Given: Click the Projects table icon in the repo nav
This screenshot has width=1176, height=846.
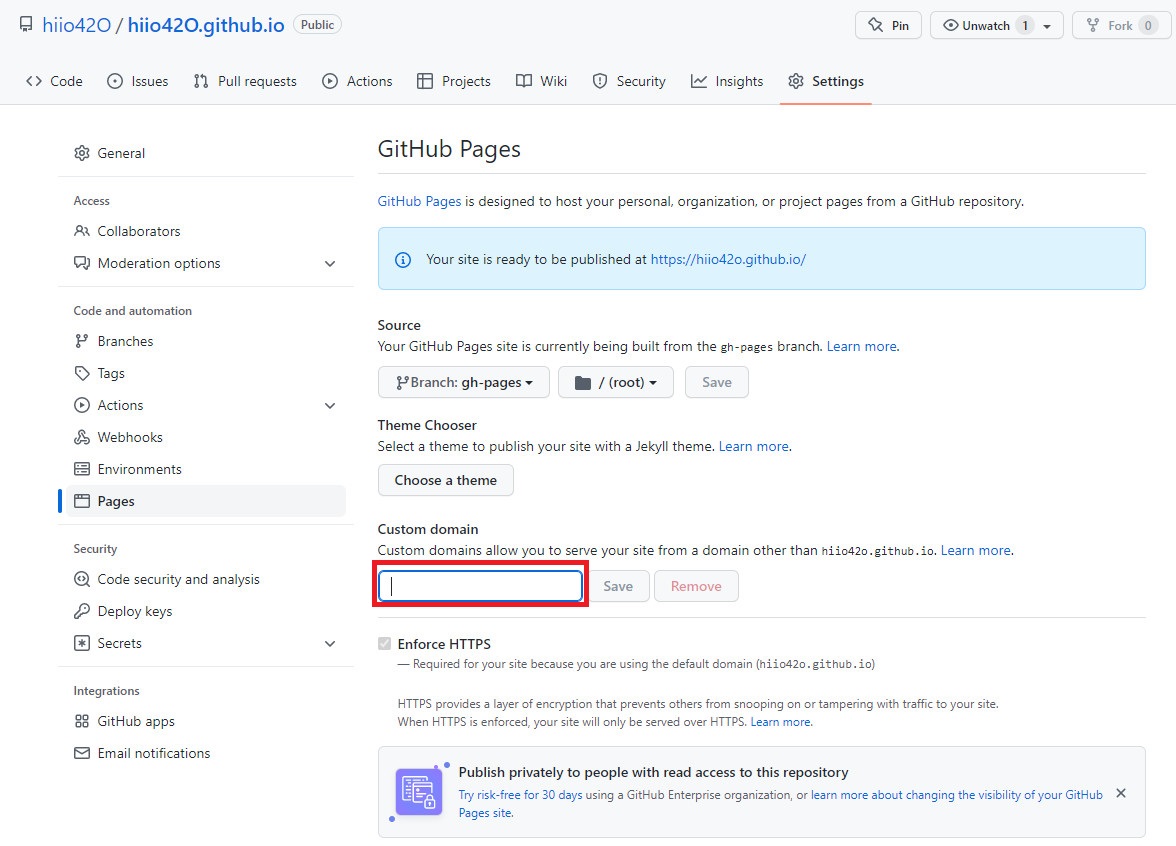Looking at the screenshot, I should [x=424, y=81].
